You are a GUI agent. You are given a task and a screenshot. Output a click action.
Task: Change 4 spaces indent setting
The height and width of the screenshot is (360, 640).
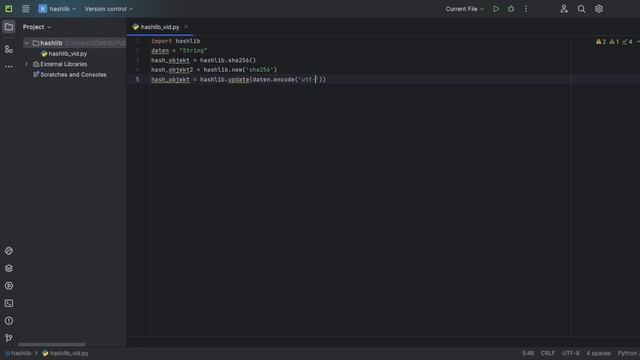(x=598, y=353)
